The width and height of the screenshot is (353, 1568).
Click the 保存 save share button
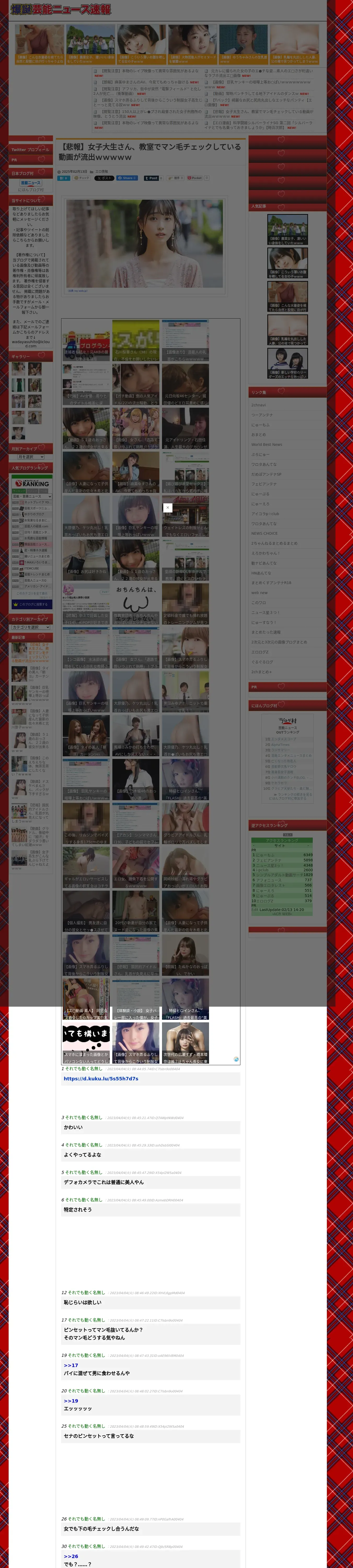(x=175, y=178)
